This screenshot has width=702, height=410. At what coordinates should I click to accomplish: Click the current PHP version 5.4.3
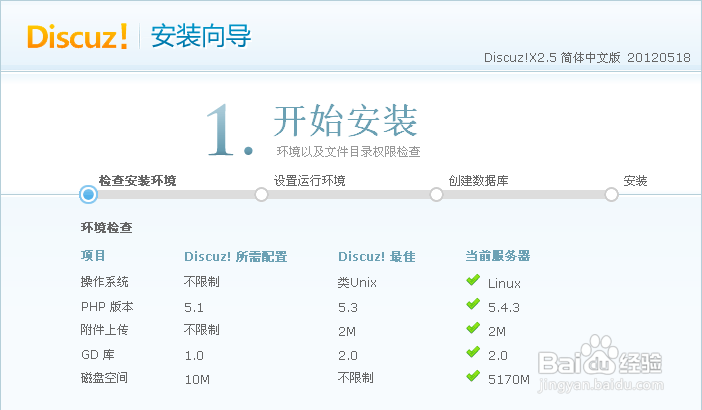(504, 308)
